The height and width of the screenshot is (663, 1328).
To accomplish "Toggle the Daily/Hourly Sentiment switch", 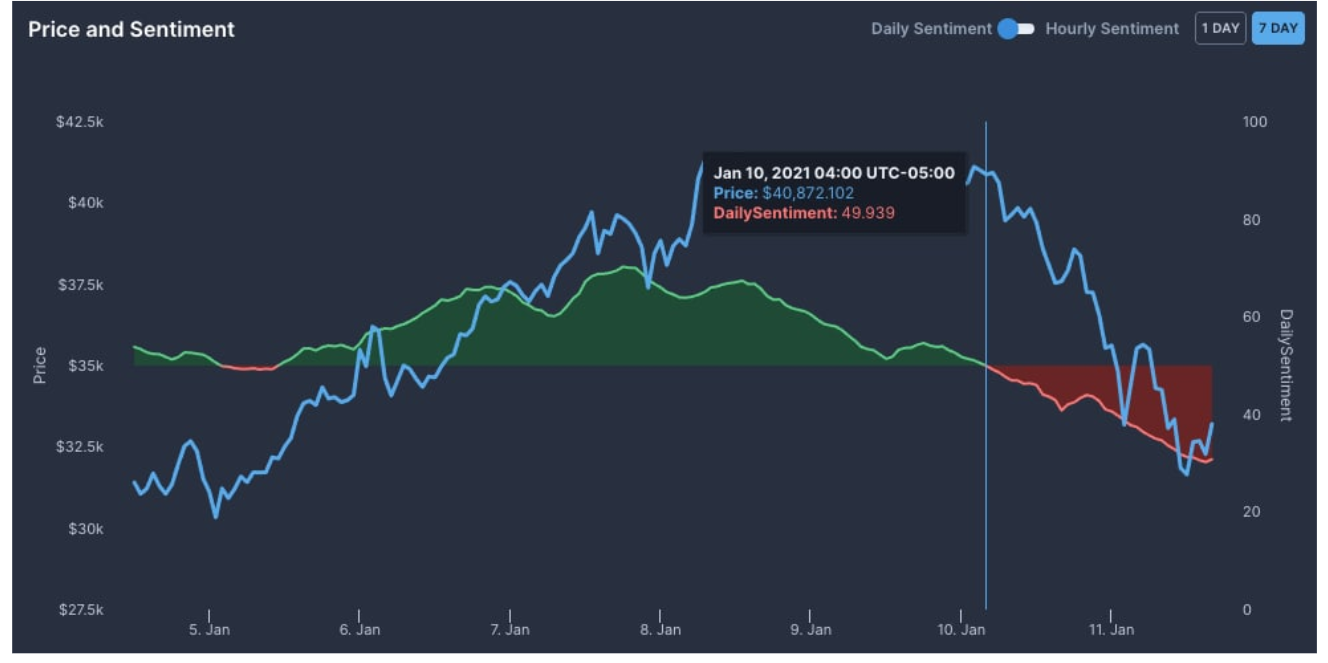I will coord(1015,29).
